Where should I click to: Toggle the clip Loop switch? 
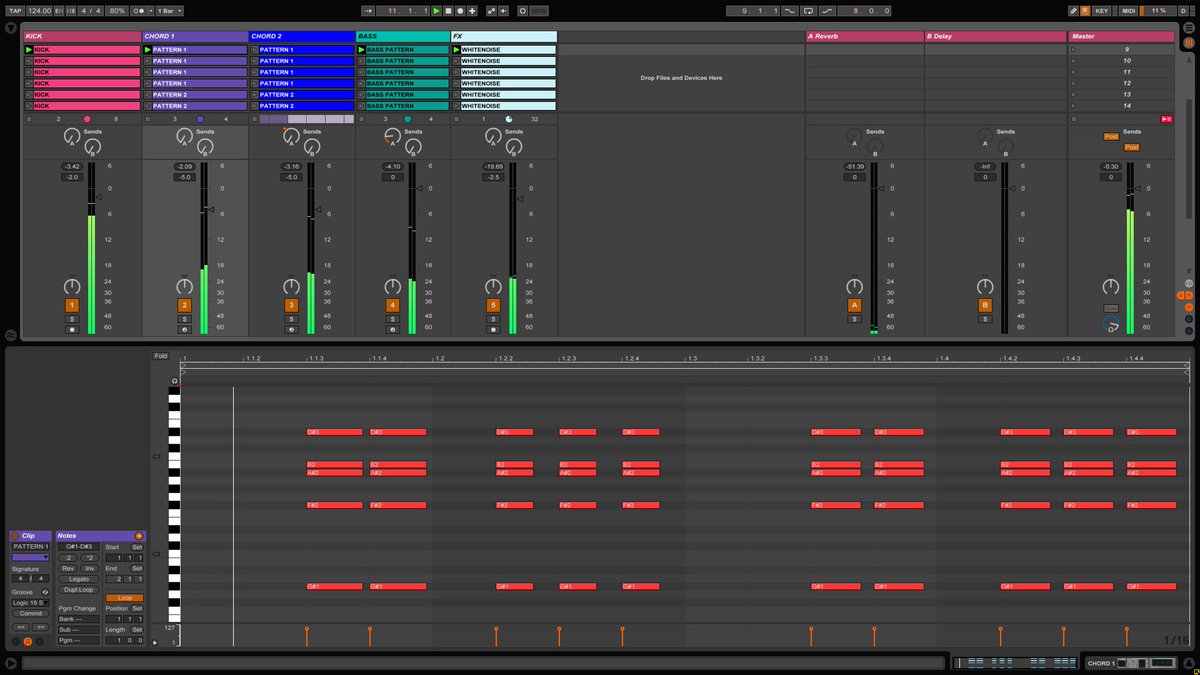coord(125,598)
